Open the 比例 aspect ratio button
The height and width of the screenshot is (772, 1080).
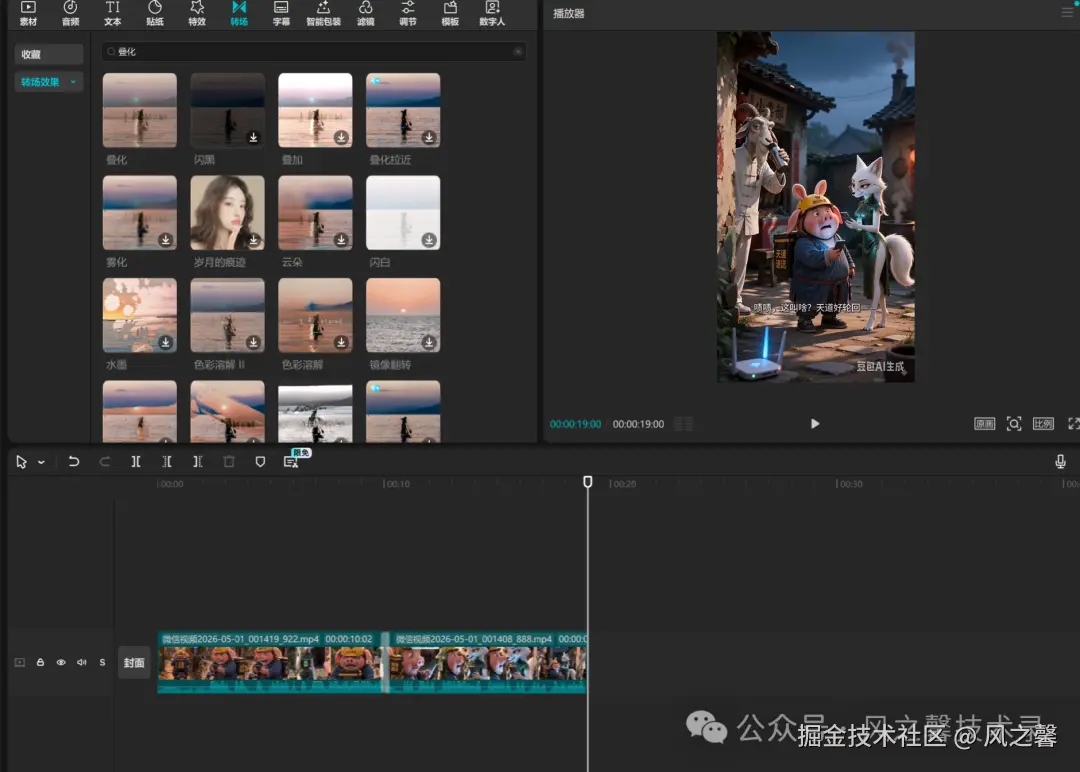[x=1043, y=424]
